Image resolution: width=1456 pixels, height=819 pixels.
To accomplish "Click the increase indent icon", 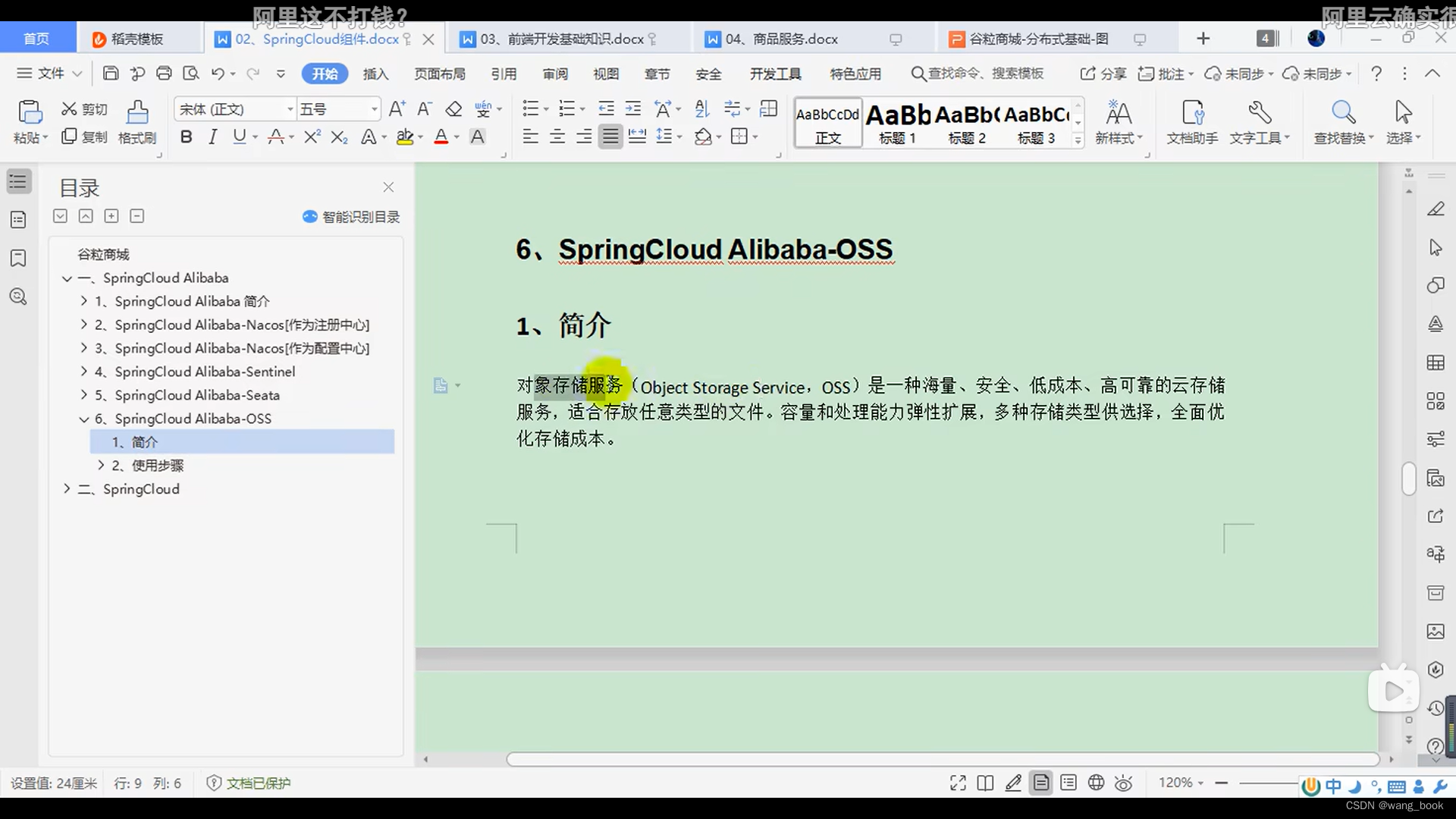I will (x=633, y=109).
